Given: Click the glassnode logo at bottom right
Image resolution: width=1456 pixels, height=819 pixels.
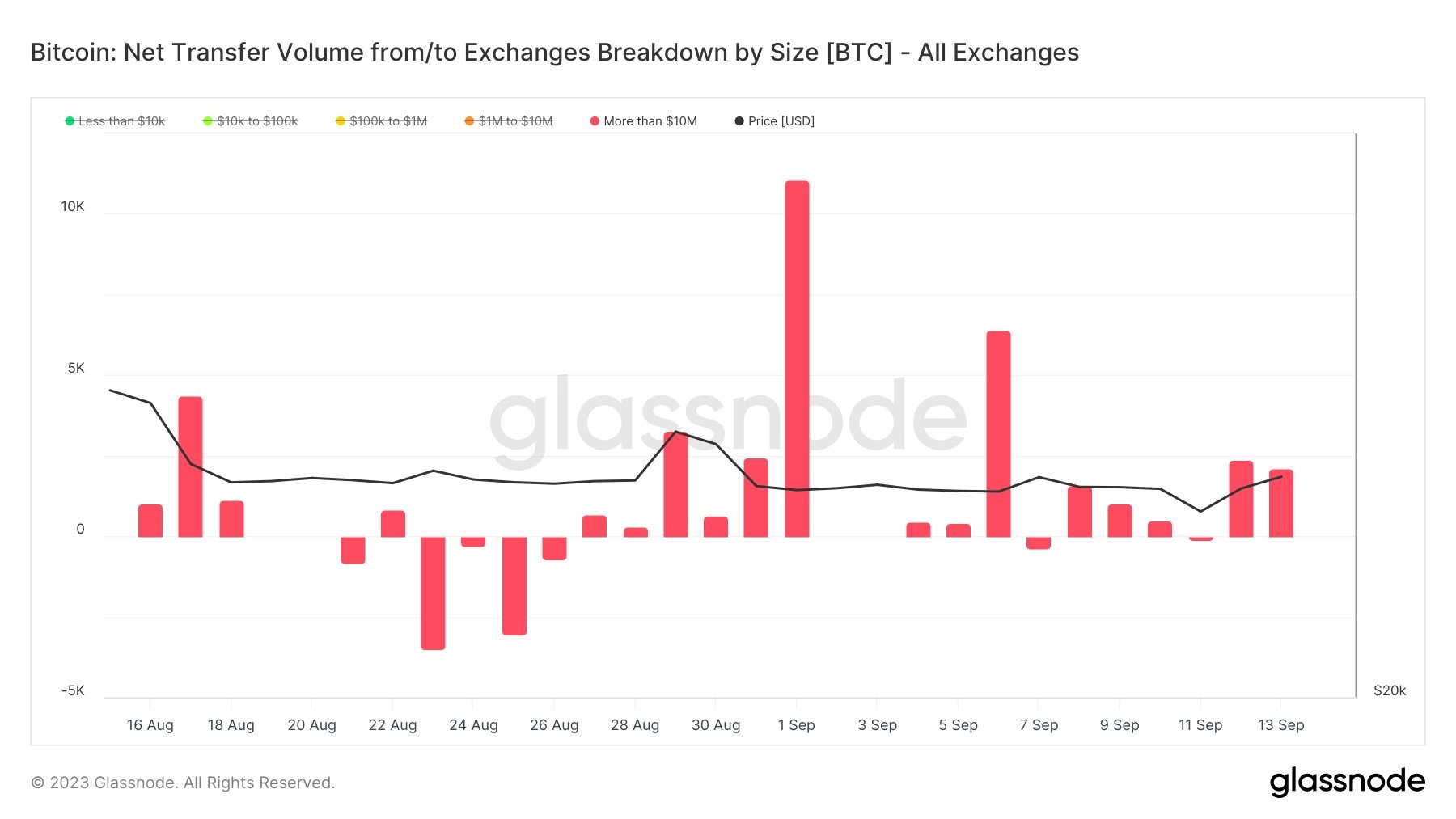Looking at the screenshot, I should click(x=1347, y=781).
